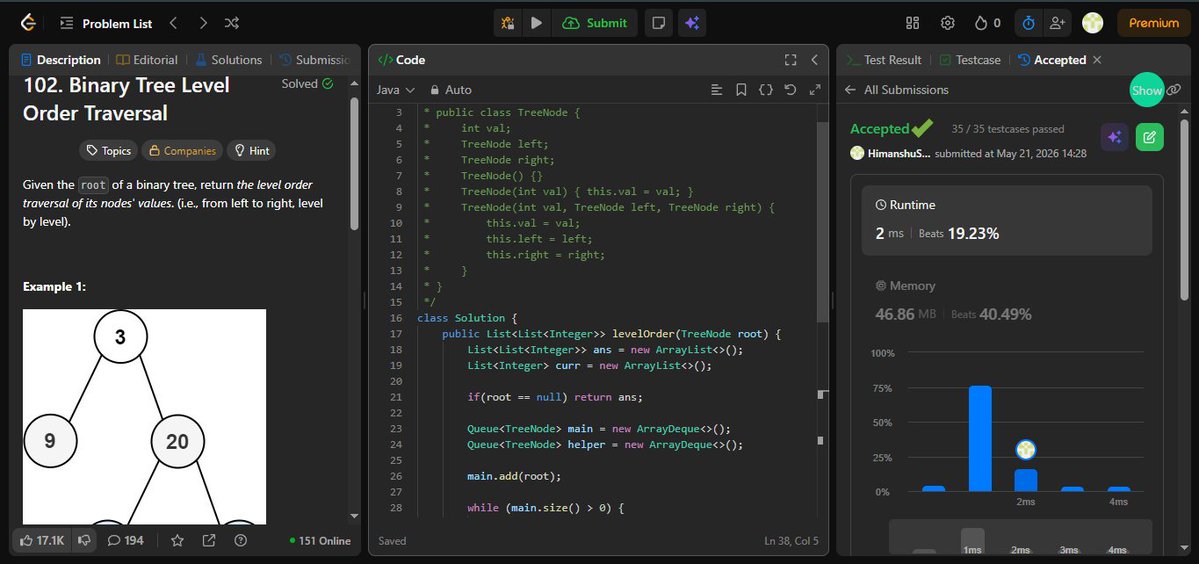Collapse the Code panel chevron
This screenshot has width=1199, height=564.
click(814, 60)
